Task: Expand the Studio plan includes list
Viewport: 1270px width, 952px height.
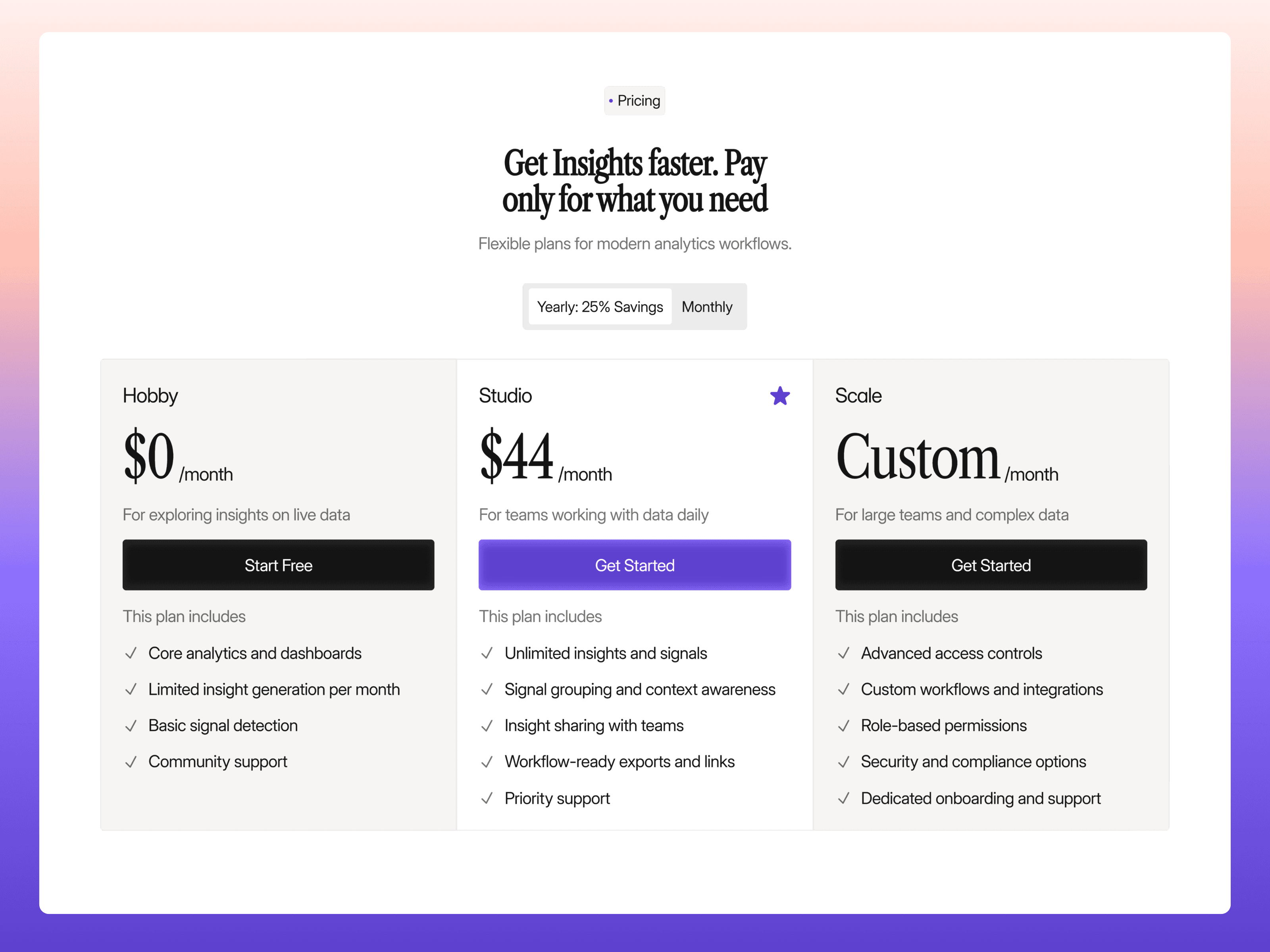Action: click(x=540, y=616)
